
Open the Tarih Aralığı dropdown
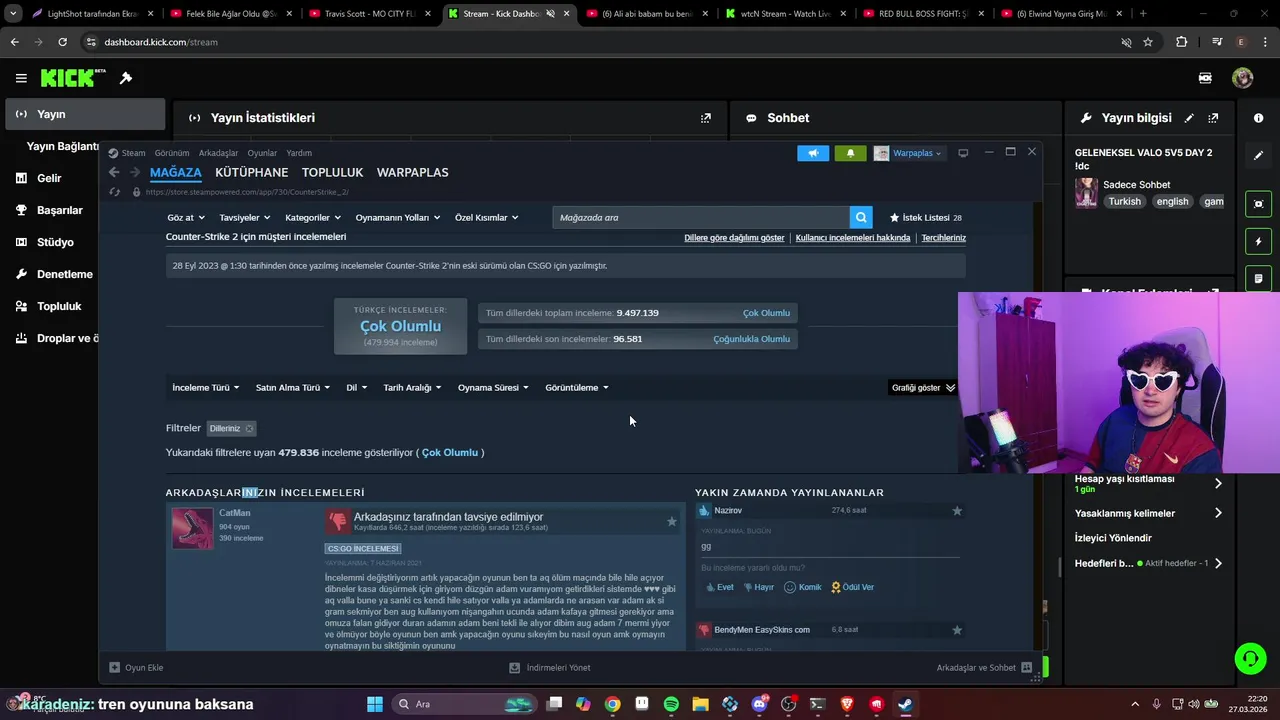(412, 387)
